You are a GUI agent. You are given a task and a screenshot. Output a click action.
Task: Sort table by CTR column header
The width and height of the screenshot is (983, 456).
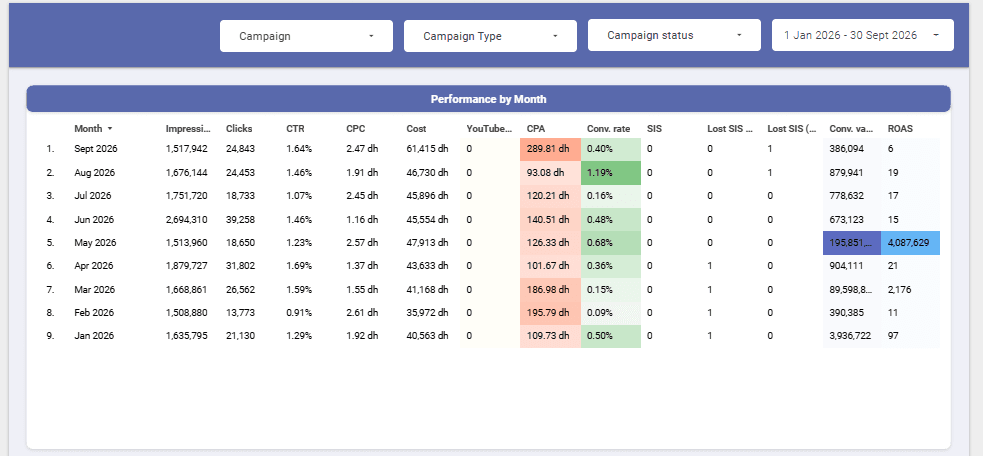pos(295,129)
